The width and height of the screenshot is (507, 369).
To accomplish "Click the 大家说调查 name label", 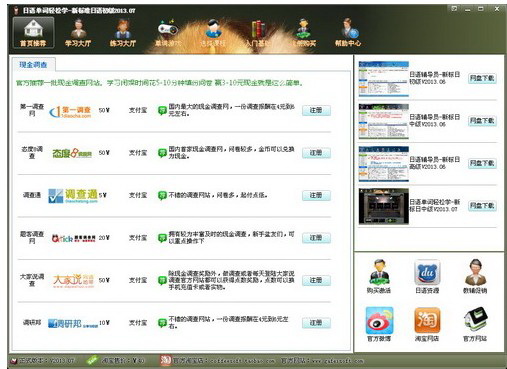I will tap(32, 280).
